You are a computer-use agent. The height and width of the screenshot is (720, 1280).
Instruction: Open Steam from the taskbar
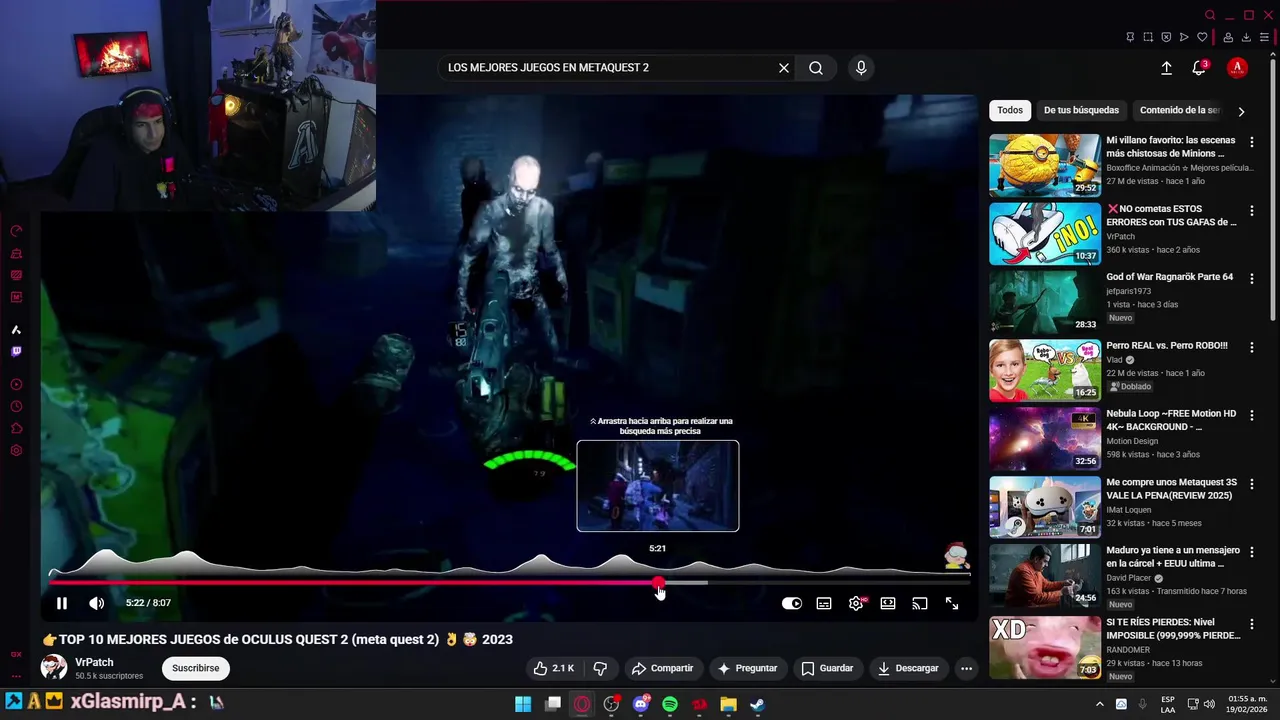757,704
